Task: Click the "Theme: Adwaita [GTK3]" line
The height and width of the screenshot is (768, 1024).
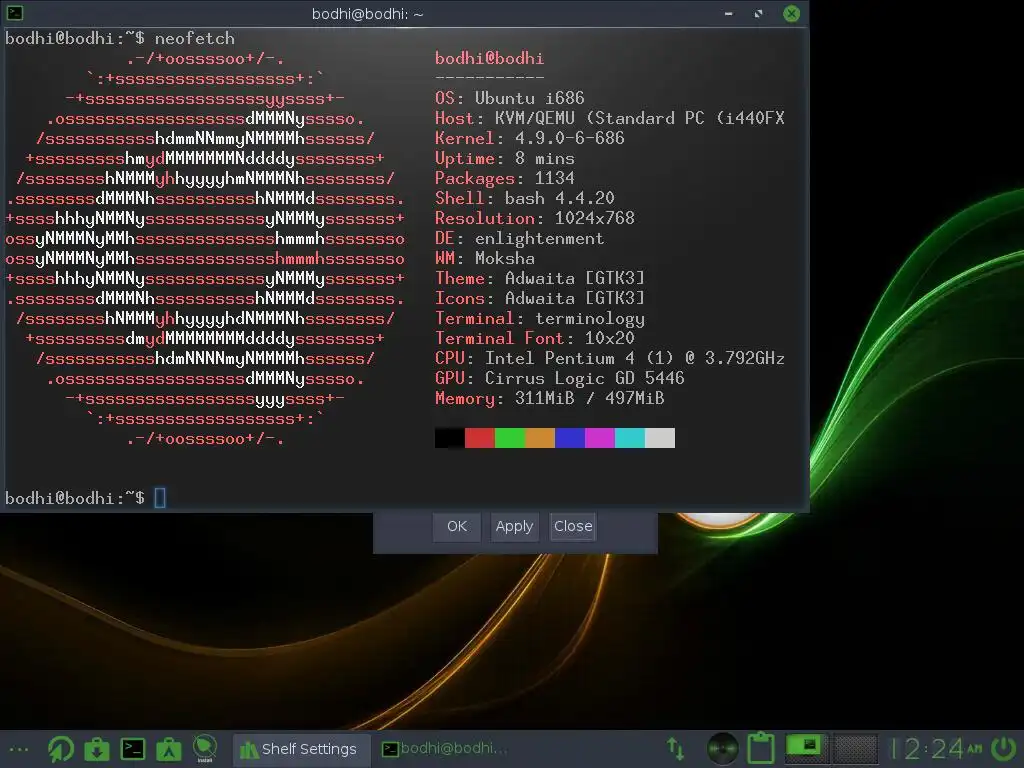Action: [x=539, y=278]
